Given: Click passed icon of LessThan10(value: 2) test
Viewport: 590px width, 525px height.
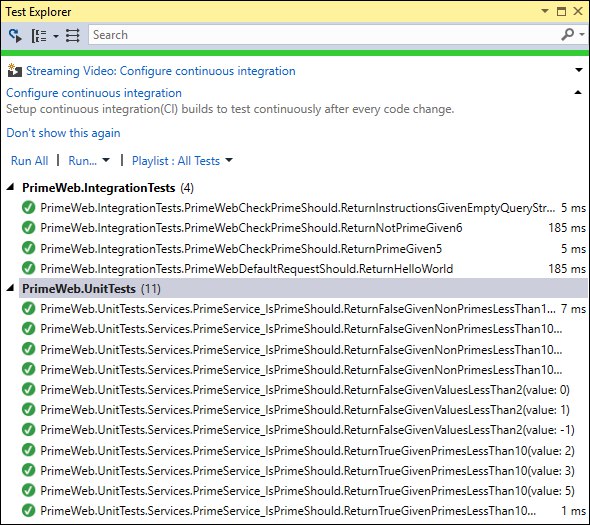Looking at the screenshot, I should [x=28, y=450].
